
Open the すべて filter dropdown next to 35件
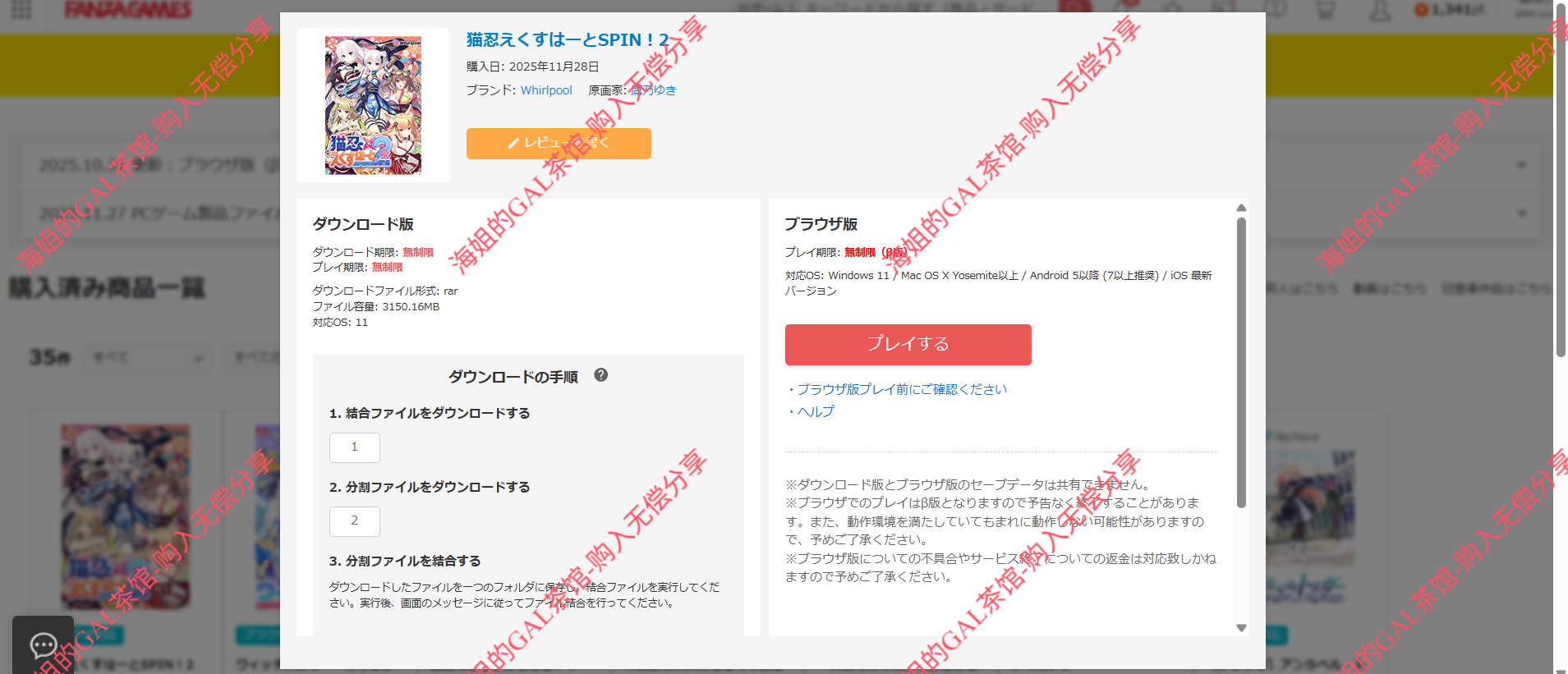[148, 358]
